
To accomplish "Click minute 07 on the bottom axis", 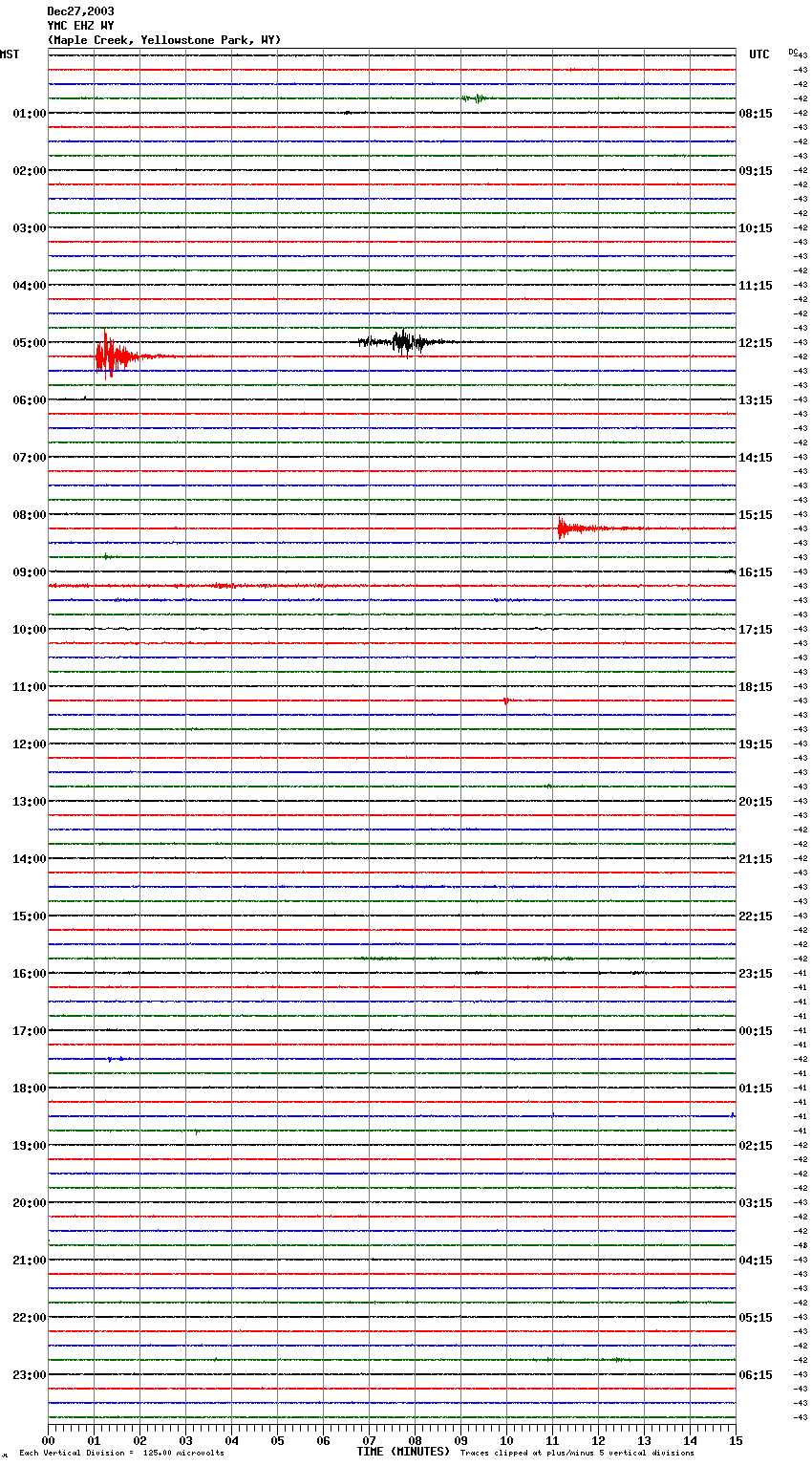I will point(369,1440).
